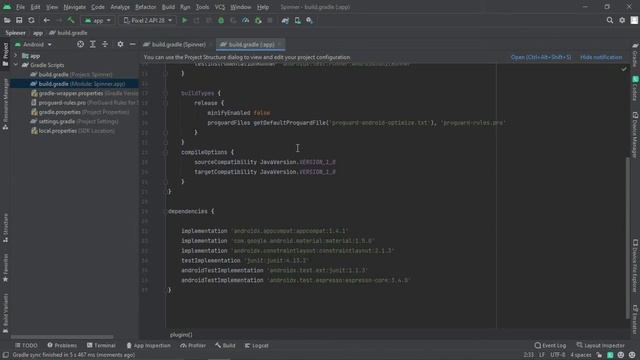Run the app with green play icon
This screenshot has width=640, height=360.
click(184, 20)
